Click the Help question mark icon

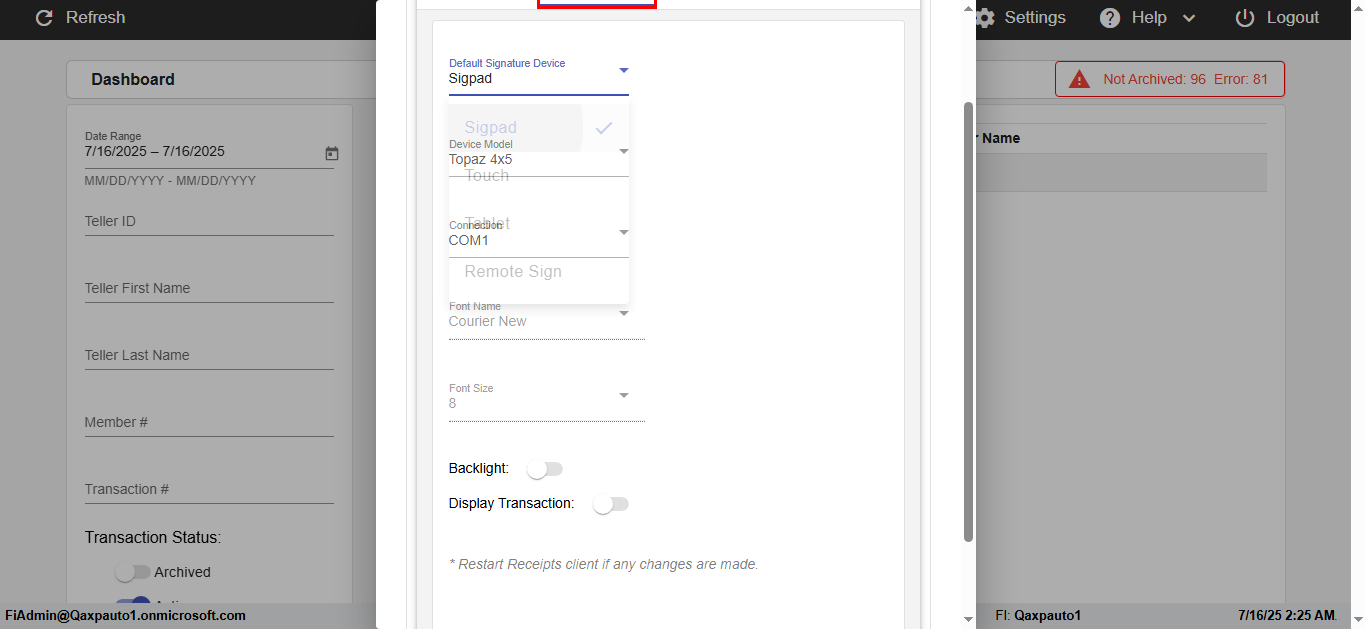coord(1110,18)
